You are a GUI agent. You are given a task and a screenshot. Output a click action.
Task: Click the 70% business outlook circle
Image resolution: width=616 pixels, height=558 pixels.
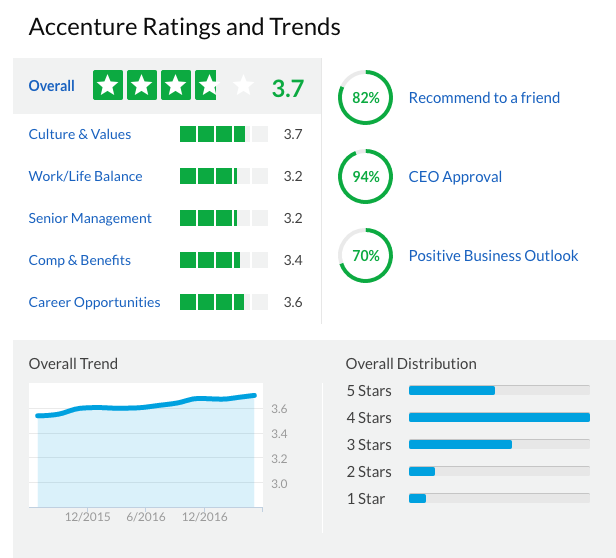[365, 256]
